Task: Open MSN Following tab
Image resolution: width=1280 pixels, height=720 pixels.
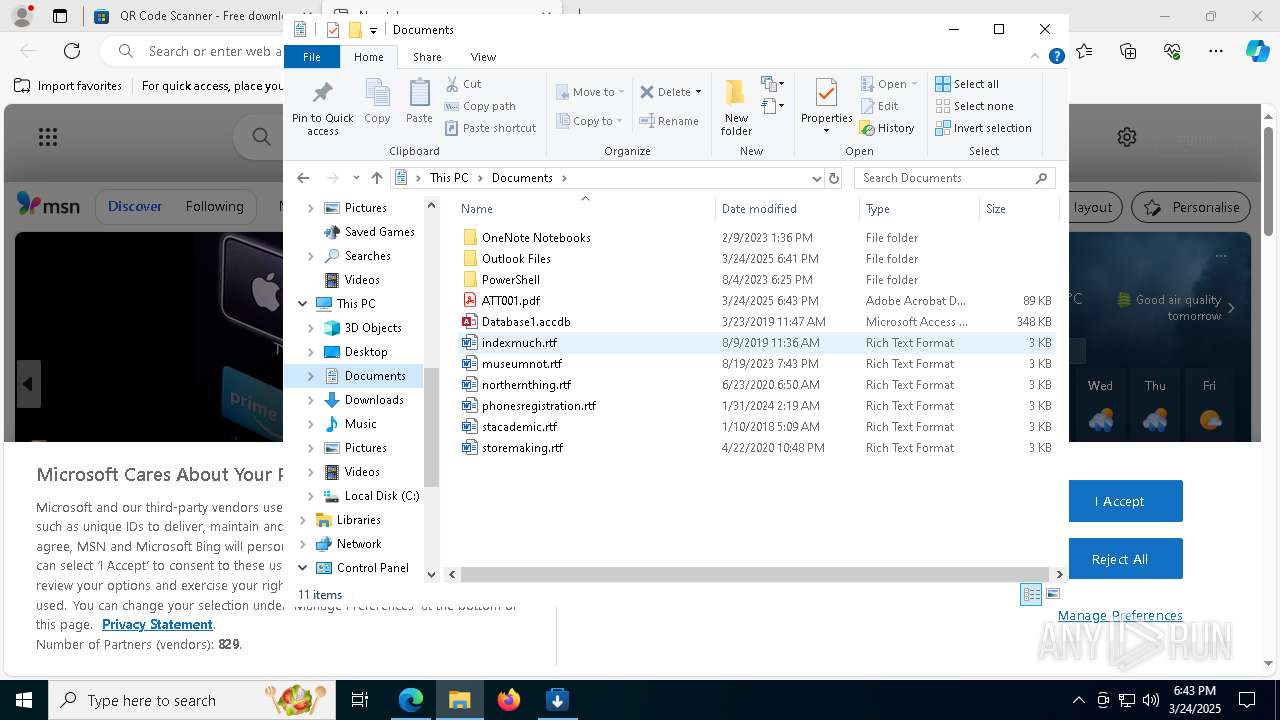Action: [214, 206]
